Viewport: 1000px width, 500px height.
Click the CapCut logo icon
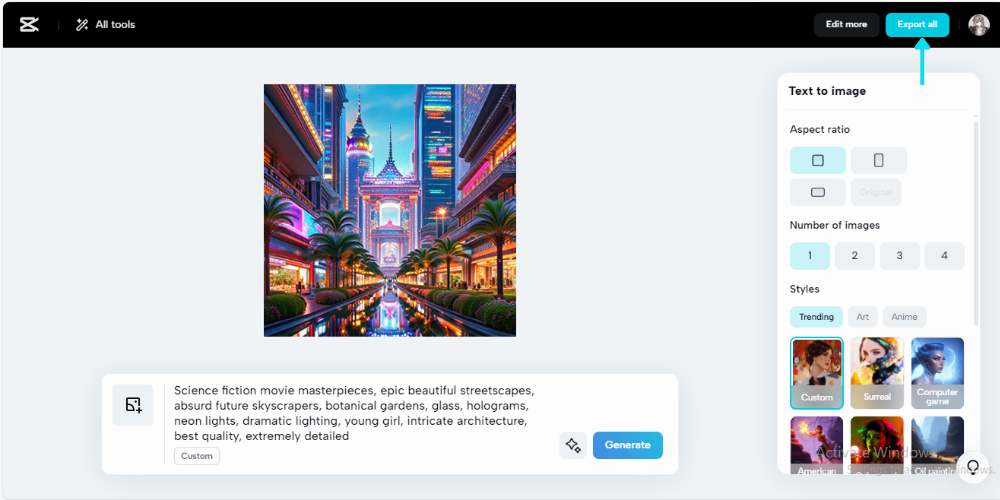tap(29, 25)
